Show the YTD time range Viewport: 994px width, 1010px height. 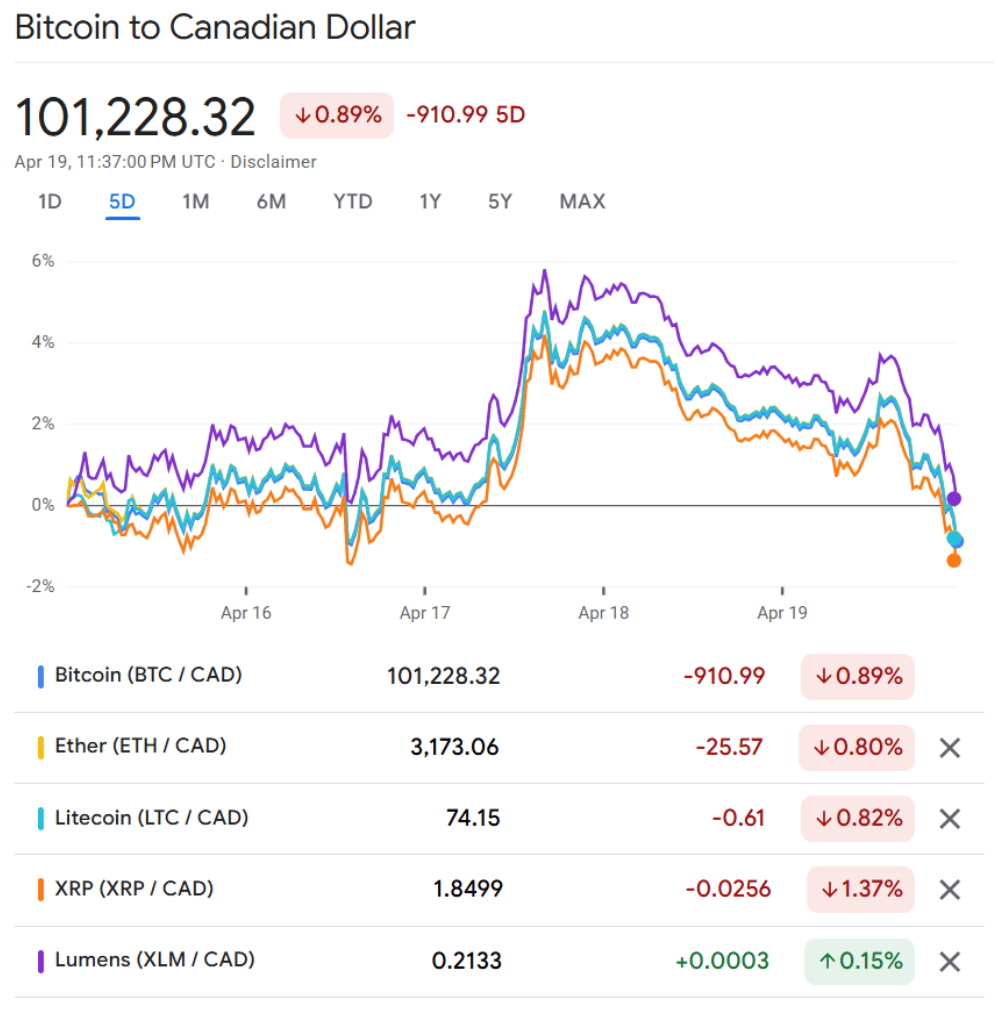(x=352, y=202)
